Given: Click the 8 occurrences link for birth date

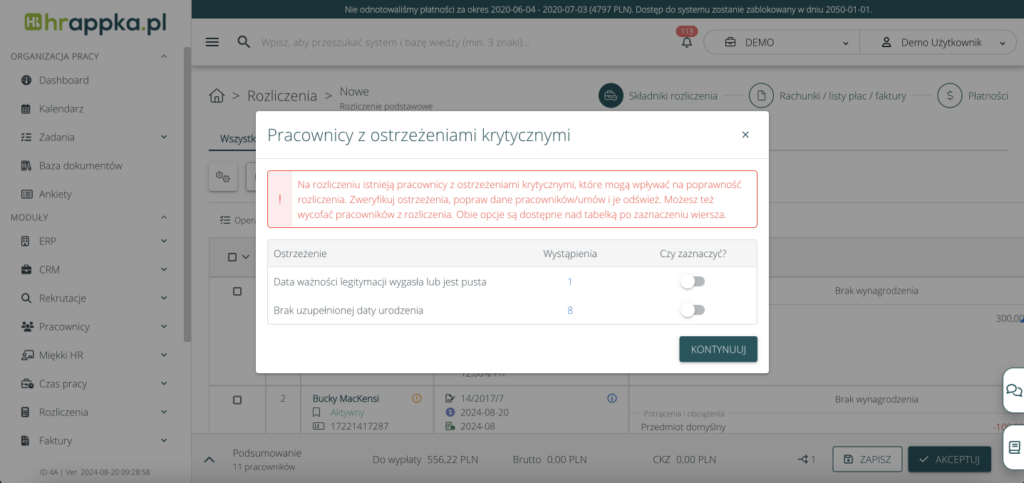Looking at the screenshot, I should 570,310.
